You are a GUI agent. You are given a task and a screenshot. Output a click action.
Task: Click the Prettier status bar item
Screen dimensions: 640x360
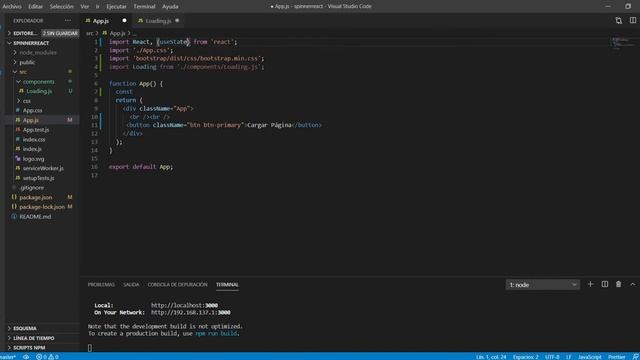[617, 357]
